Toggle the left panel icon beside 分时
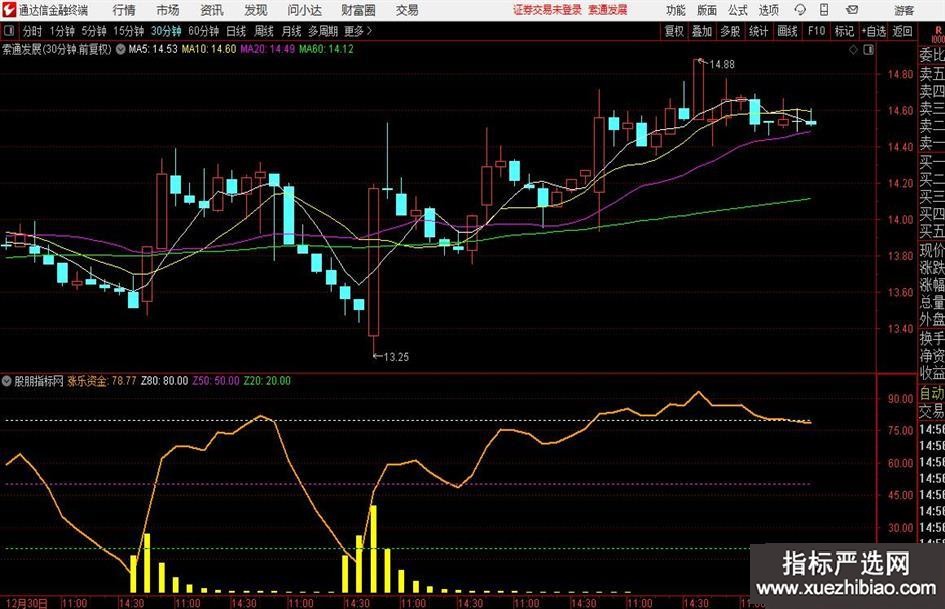This screenshot has height=609, width=945. pos(8,30)
